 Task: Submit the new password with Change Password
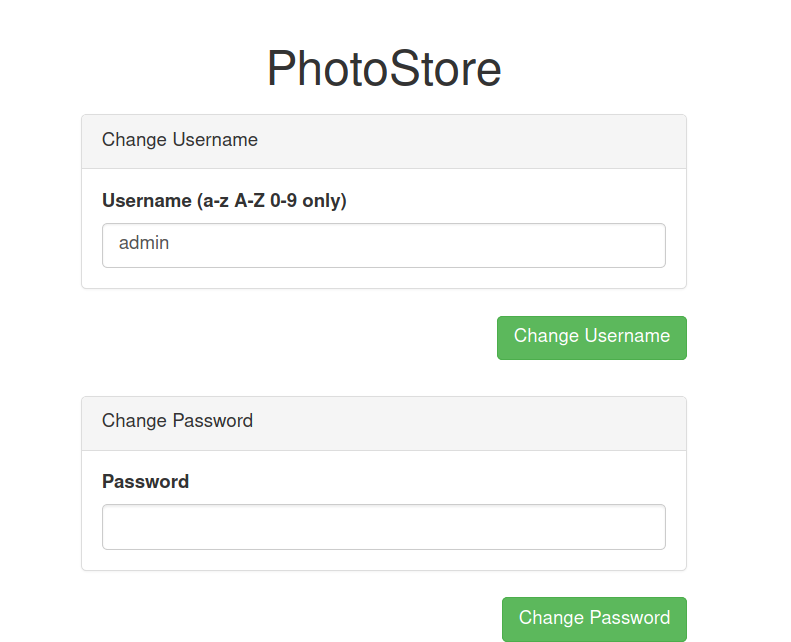pyautogui.click(x=594, y=619)
